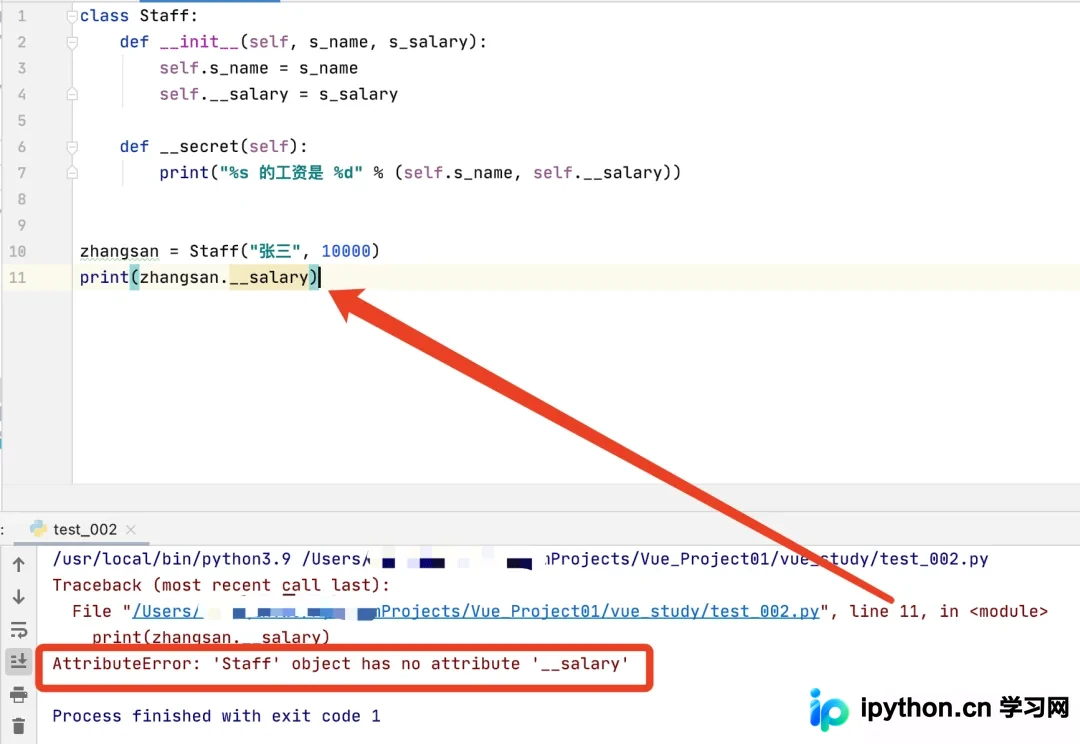Click '__init__' in the line 2 method definition
The height and width of the screenshot is (744, 1080).
(199, 42)
